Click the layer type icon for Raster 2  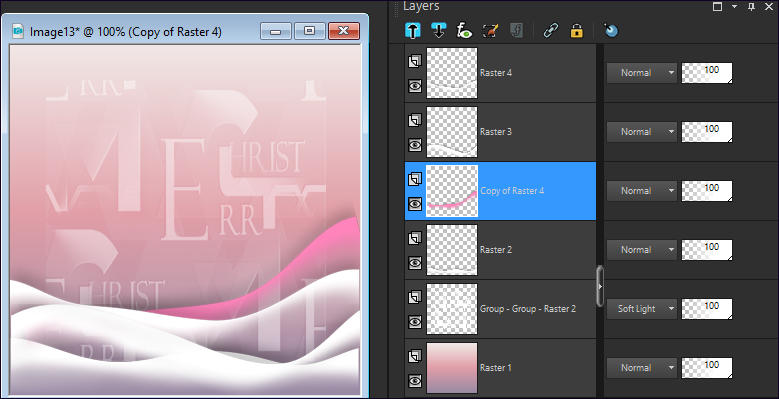[x=415, y=238]
